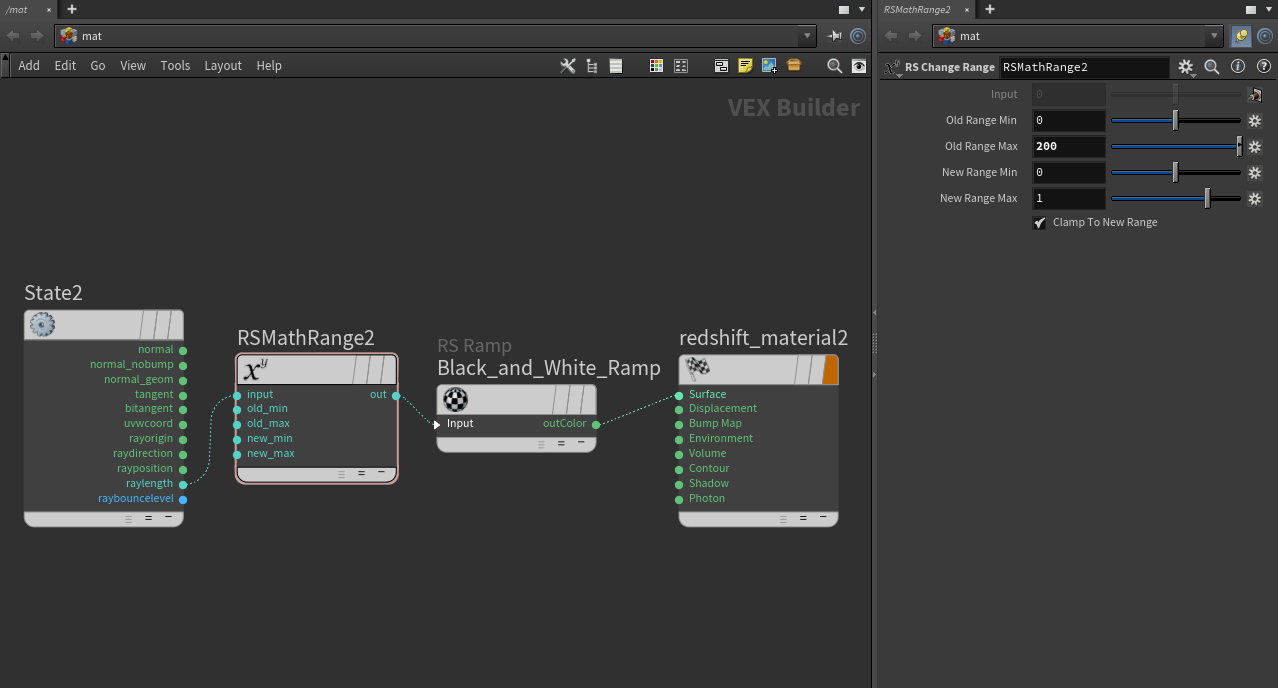
Task: Open the View menu
Action: [x=133, y=66]
